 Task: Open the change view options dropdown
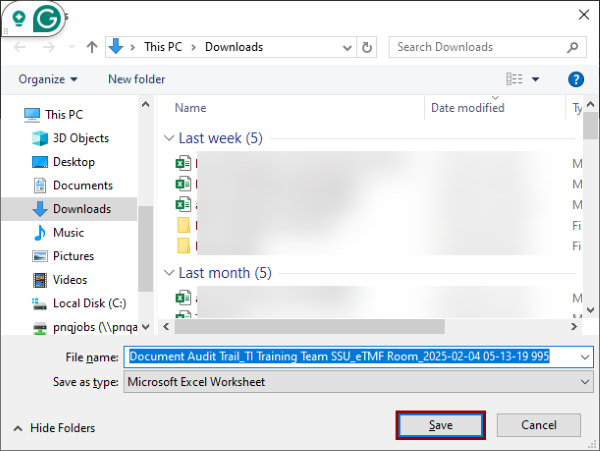535,79
